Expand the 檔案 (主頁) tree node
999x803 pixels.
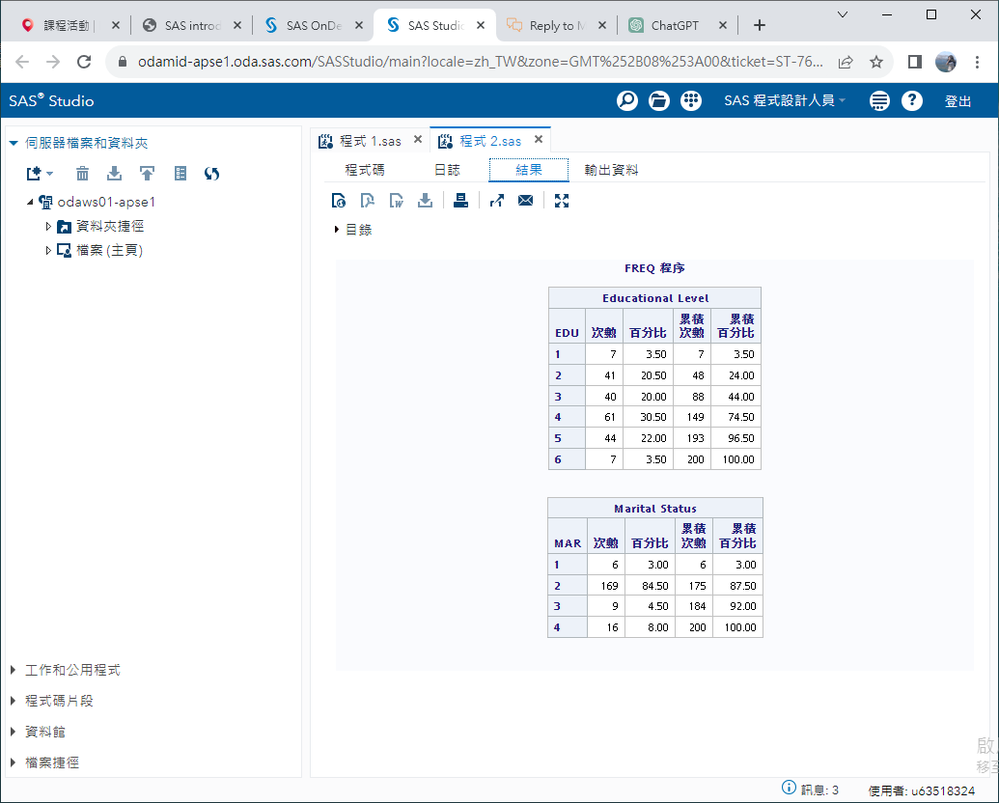click(48, 250)
